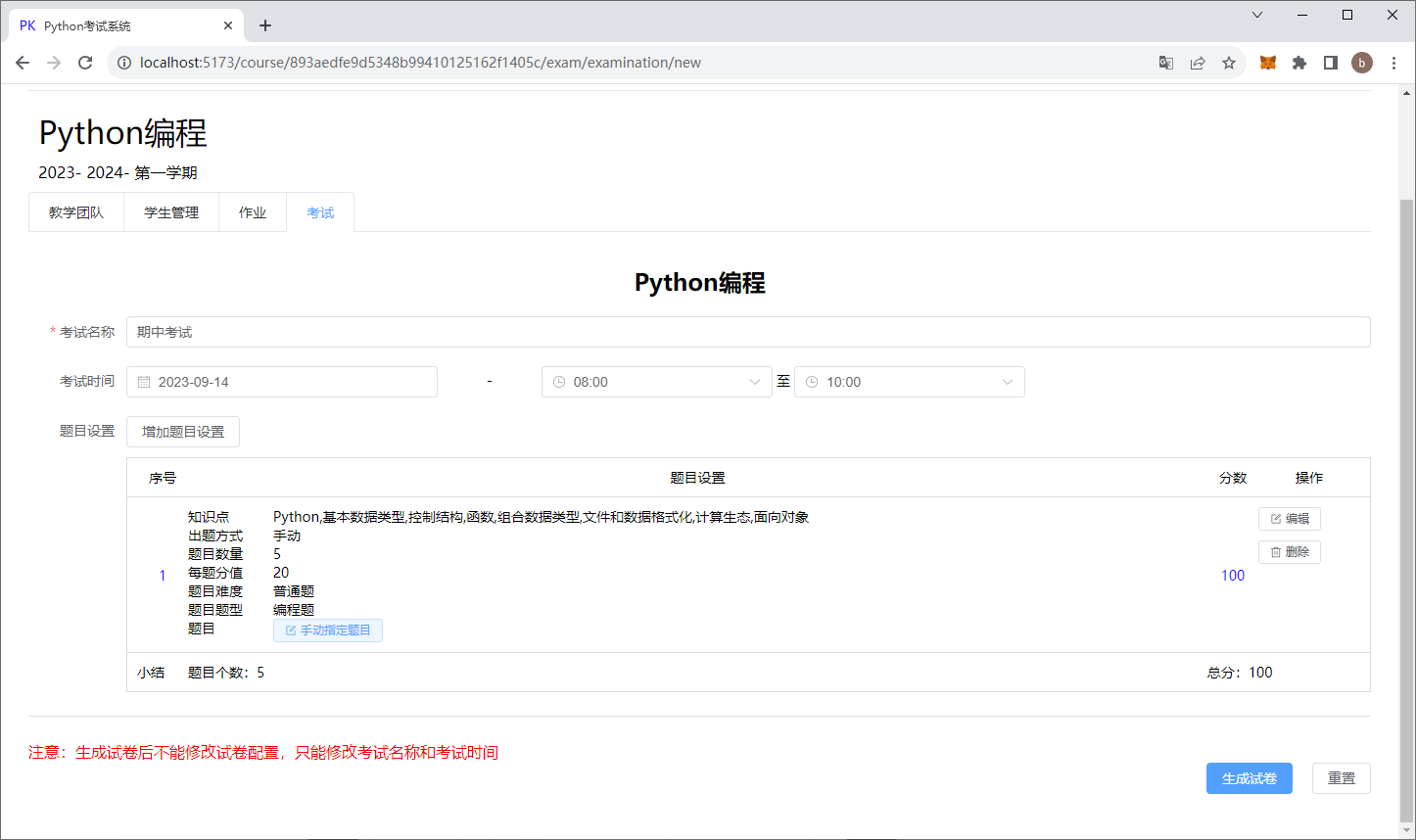
Task: Focus the 考试名称 input field
Action: (x=748, y=332)
